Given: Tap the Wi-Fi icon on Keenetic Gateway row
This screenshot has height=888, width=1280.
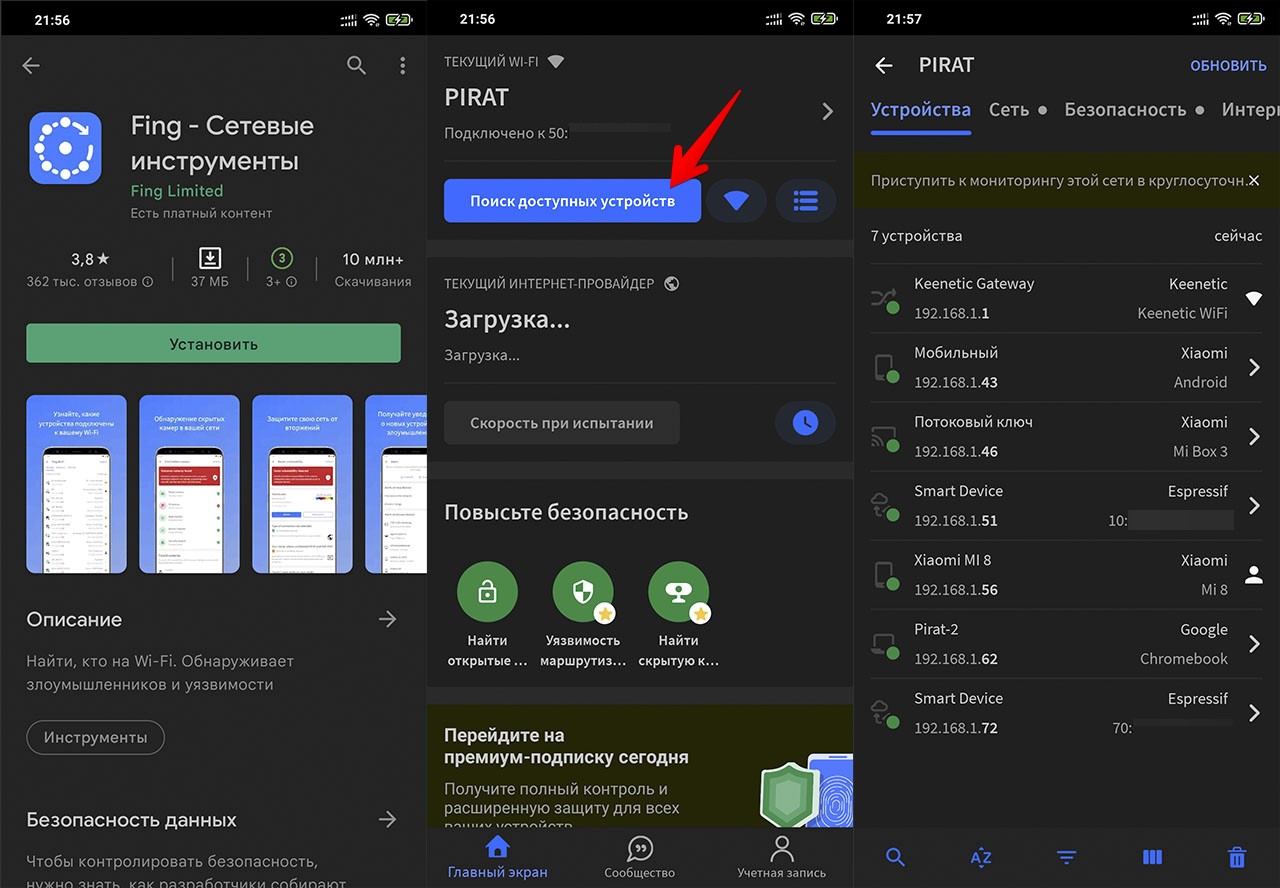Looking at the screenshot, I should (1254, 298).
